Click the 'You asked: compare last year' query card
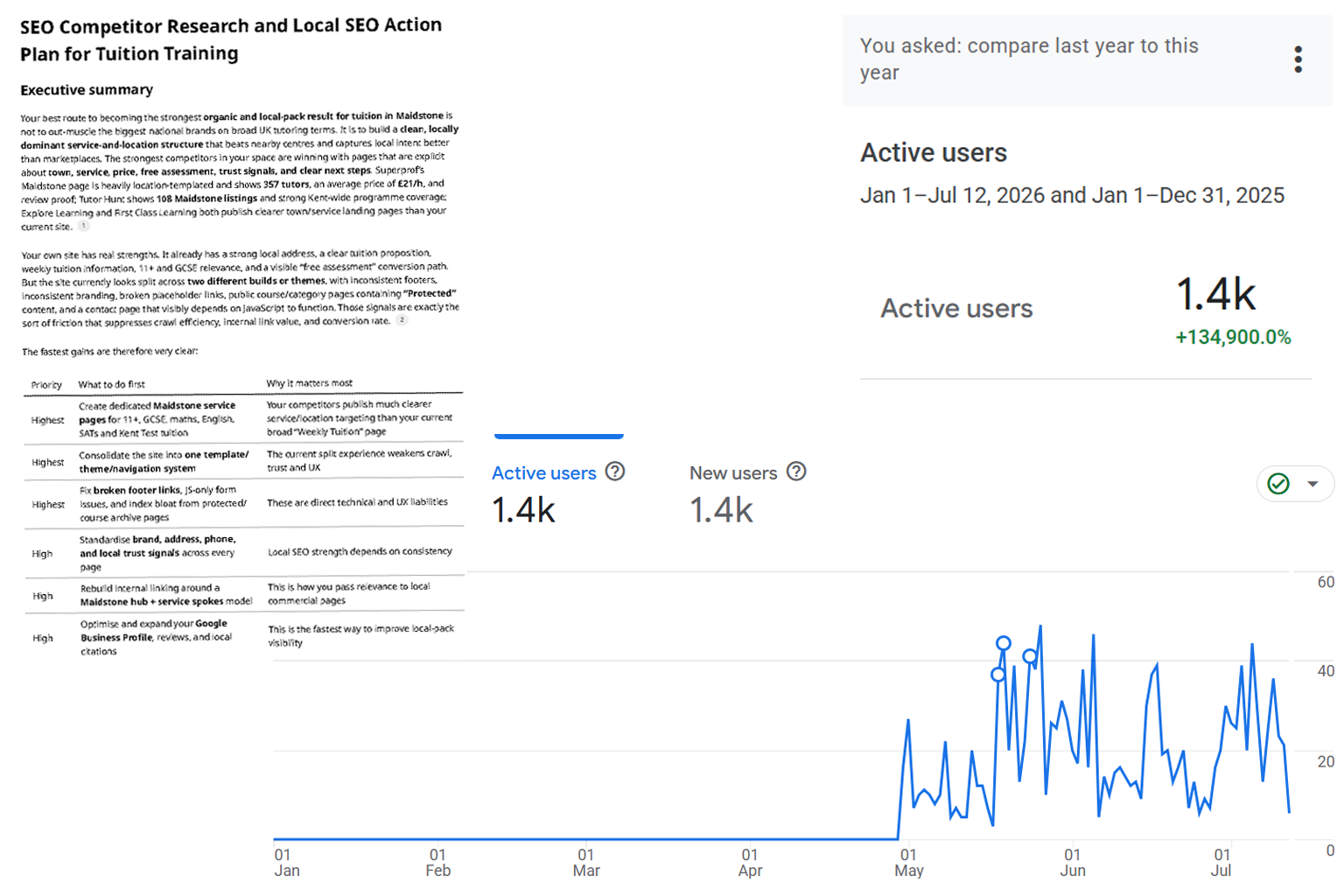 1088,59
